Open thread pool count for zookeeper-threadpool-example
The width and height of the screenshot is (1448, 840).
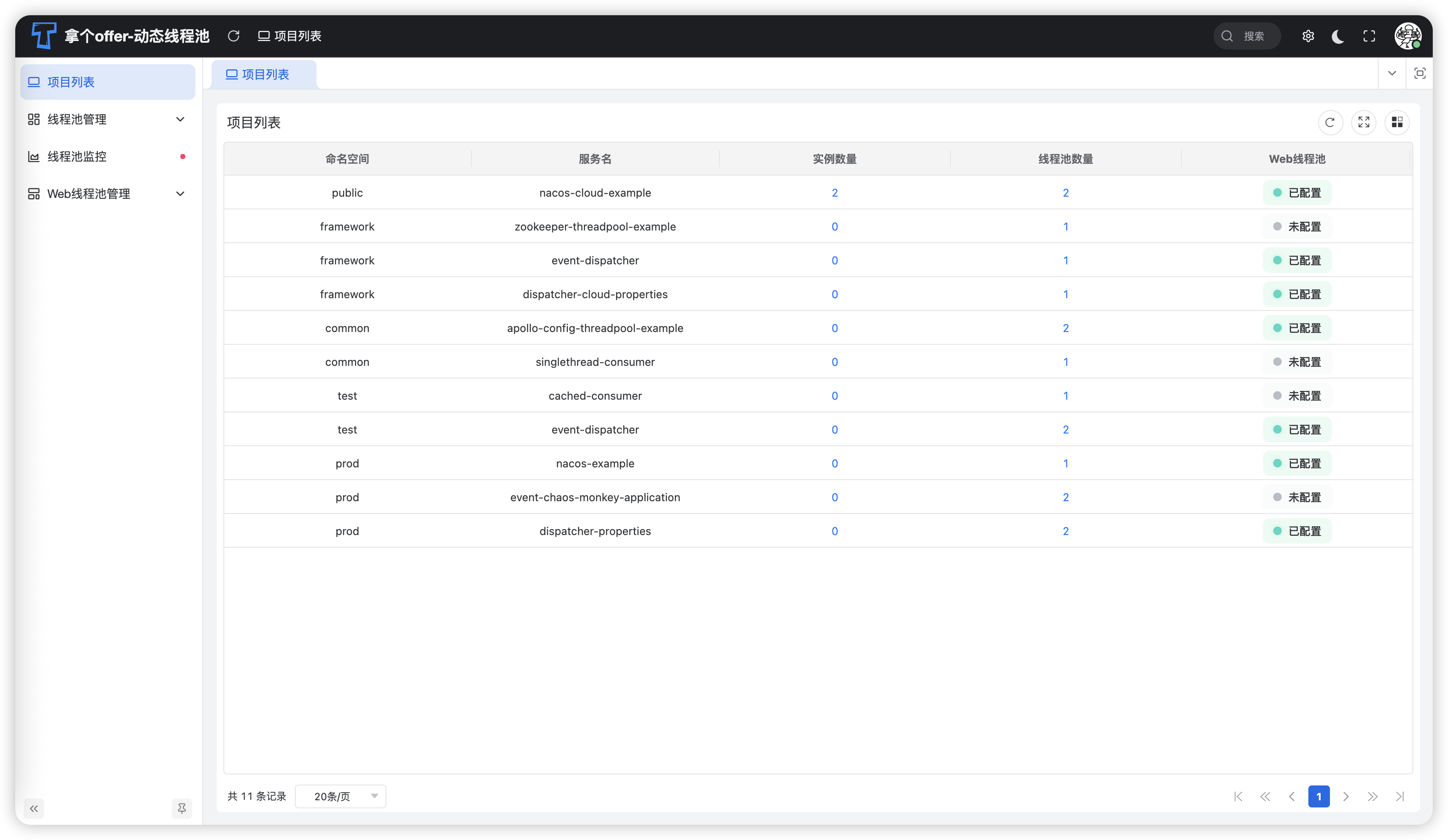tap(1065, 227)
